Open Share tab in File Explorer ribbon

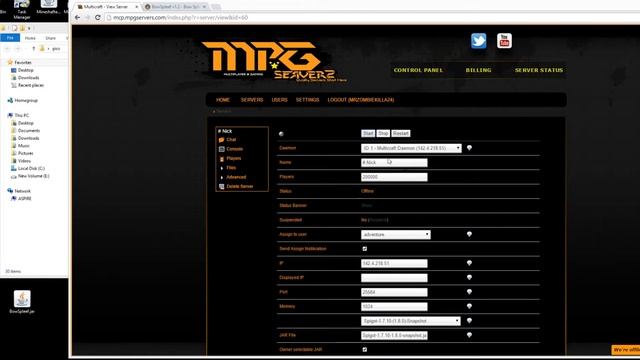(51, 38)
